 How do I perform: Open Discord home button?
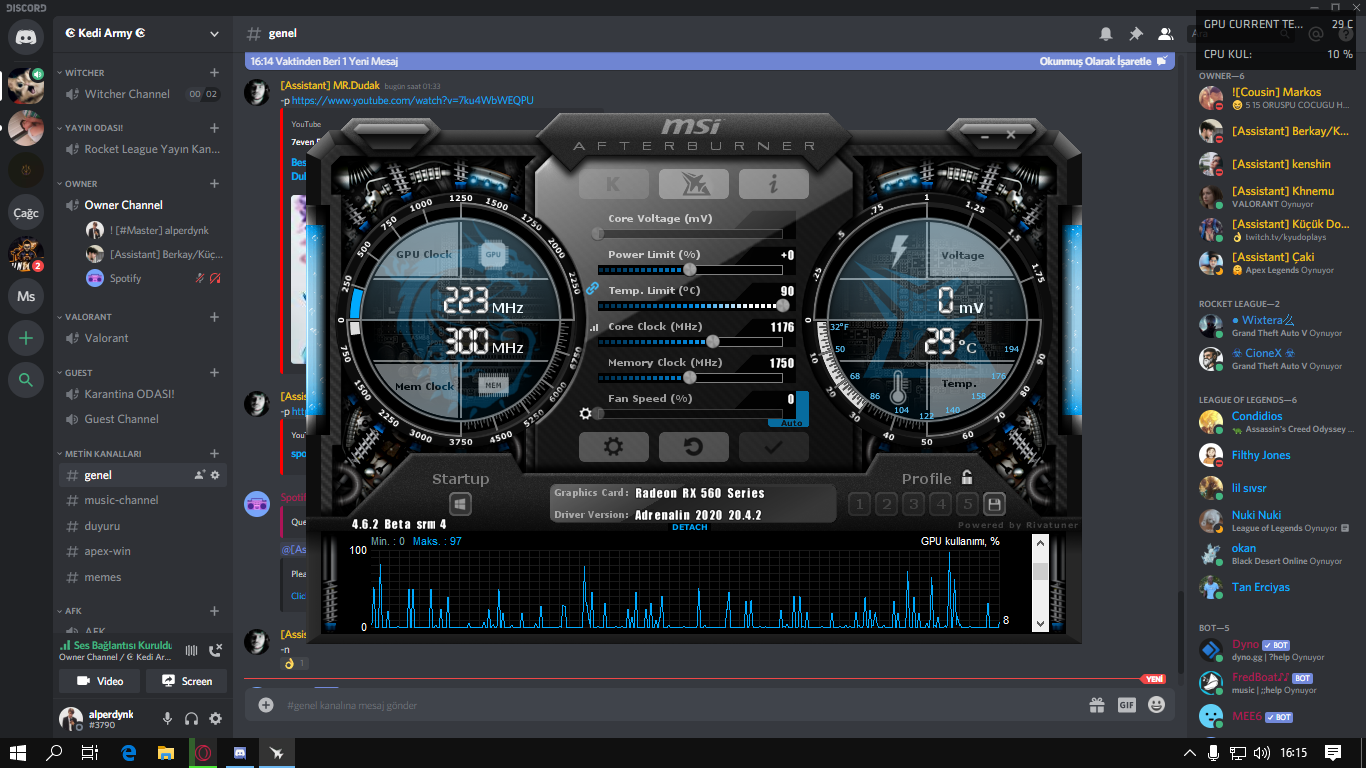[26, 37]
